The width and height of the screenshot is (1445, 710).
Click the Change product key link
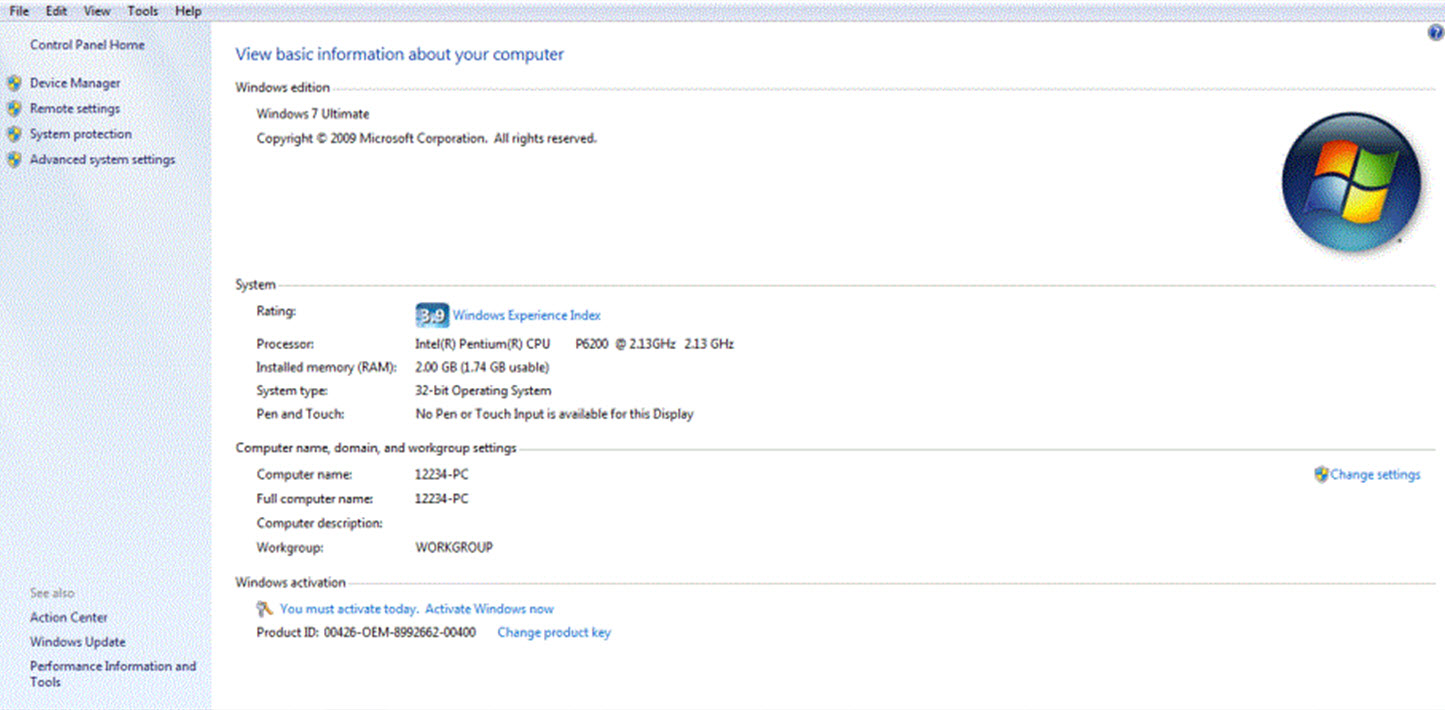point(553,632)
